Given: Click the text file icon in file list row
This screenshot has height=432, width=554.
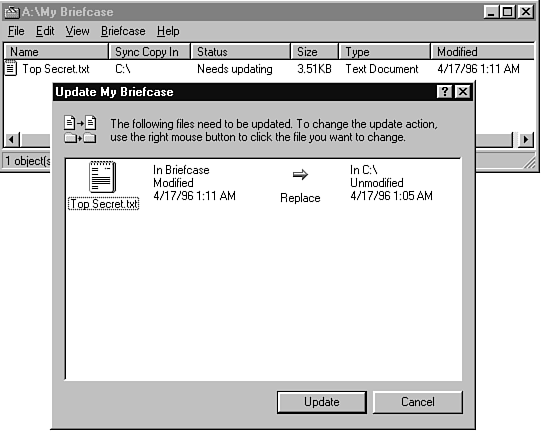Looking at the screenshot, I should click(11, 69).
